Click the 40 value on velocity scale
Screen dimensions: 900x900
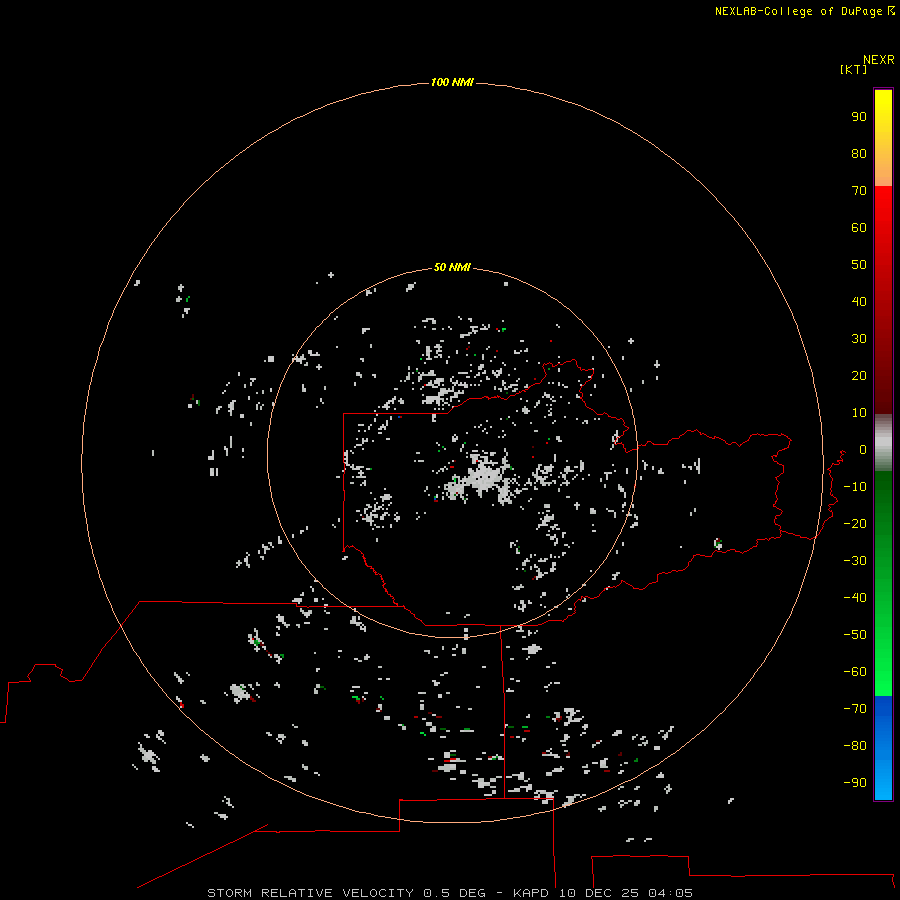click(x=859, y=302)
